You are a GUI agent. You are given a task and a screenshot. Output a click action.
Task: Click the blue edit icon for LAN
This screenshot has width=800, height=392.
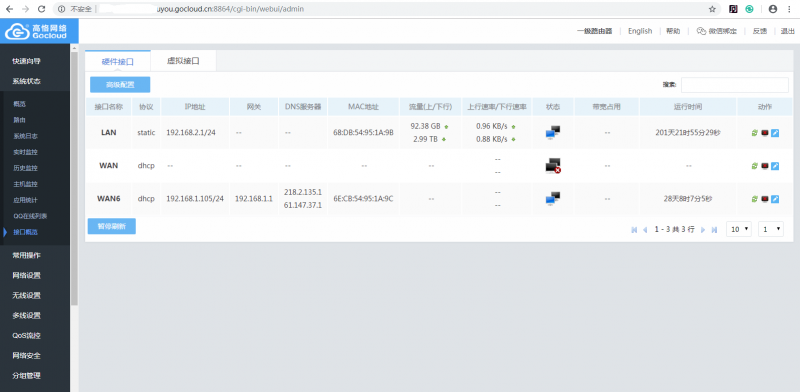pyautogui.click(x=775, y=133)
